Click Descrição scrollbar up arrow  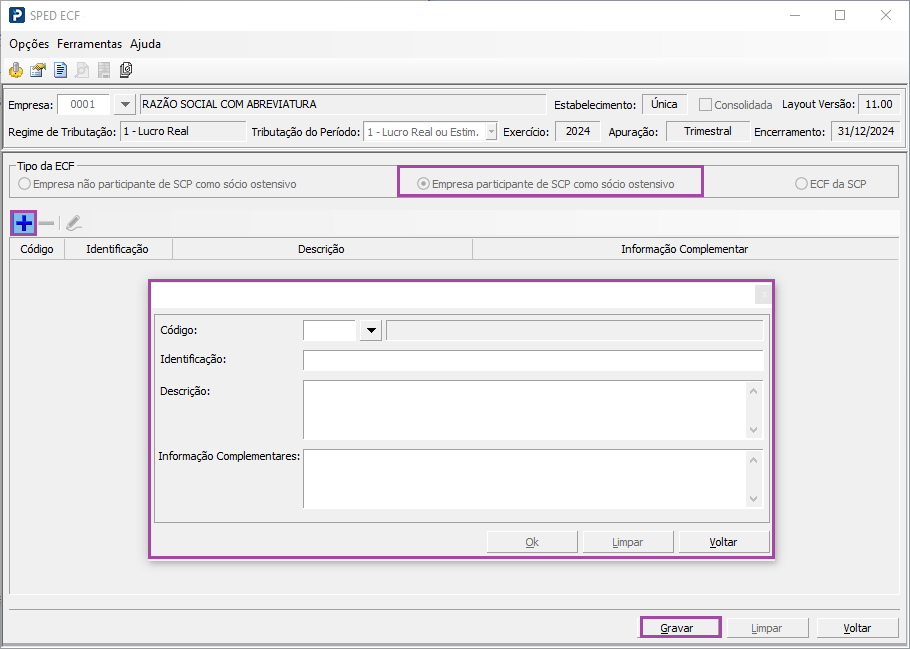754,391
